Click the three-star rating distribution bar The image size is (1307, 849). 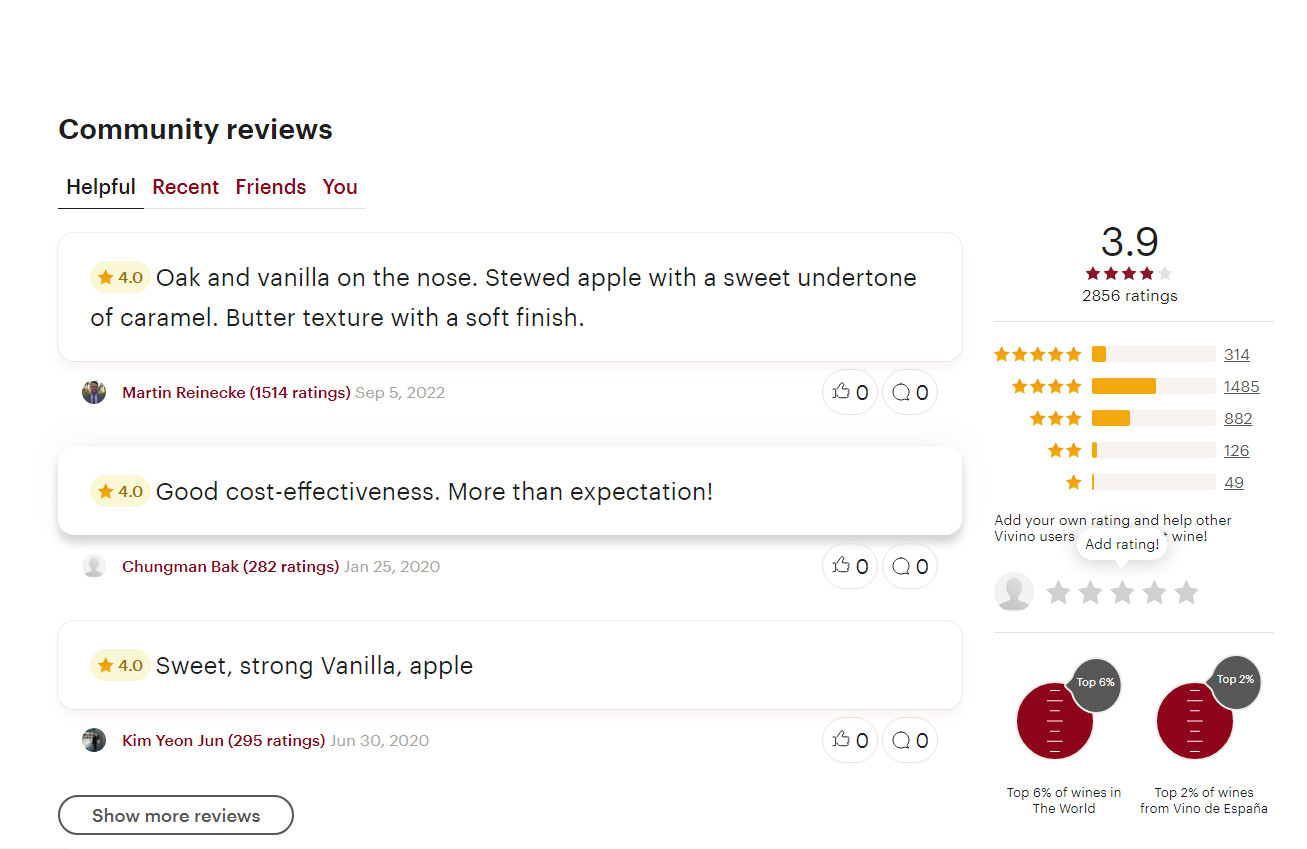pyautogui.click(x=1154, y=418)
